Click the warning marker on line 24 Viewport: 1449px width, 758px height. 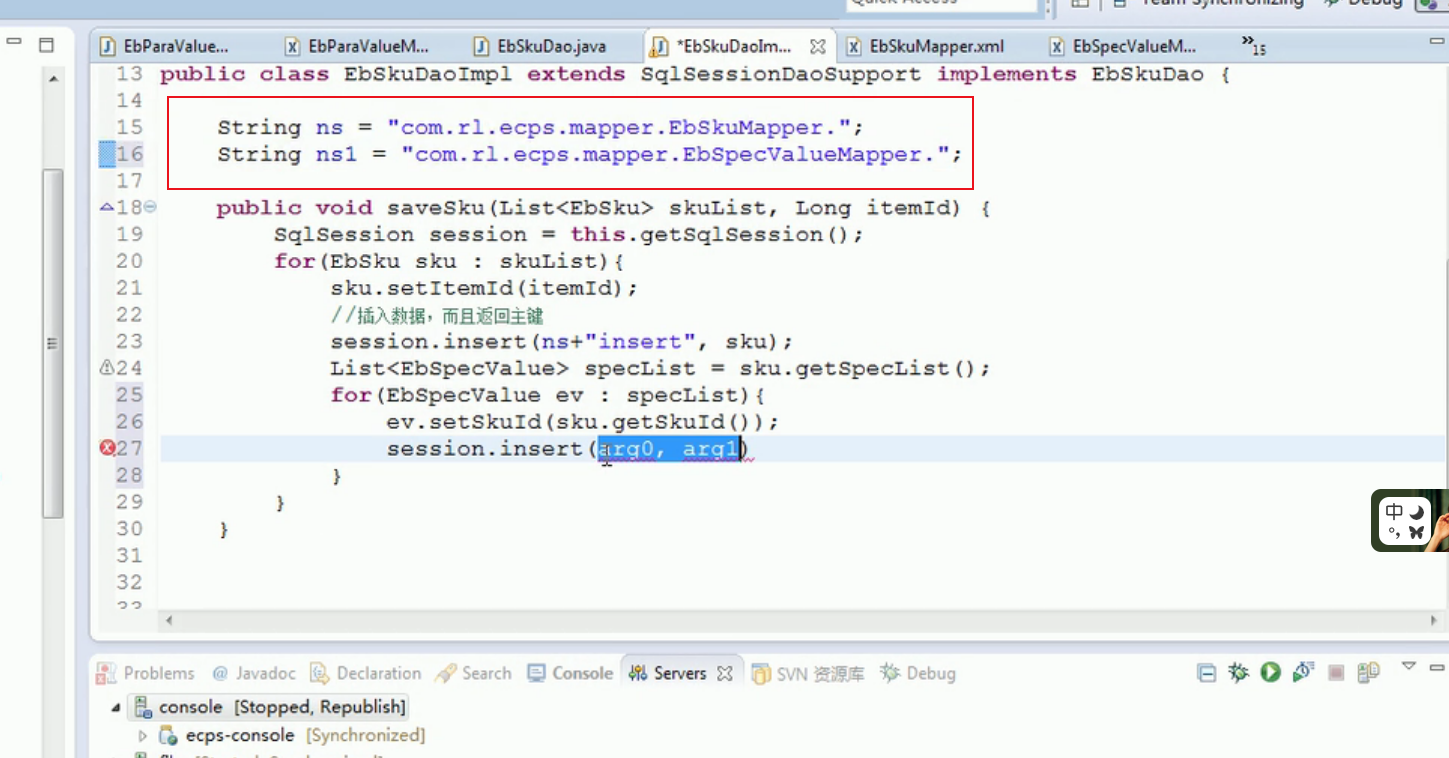coord(107,368)
